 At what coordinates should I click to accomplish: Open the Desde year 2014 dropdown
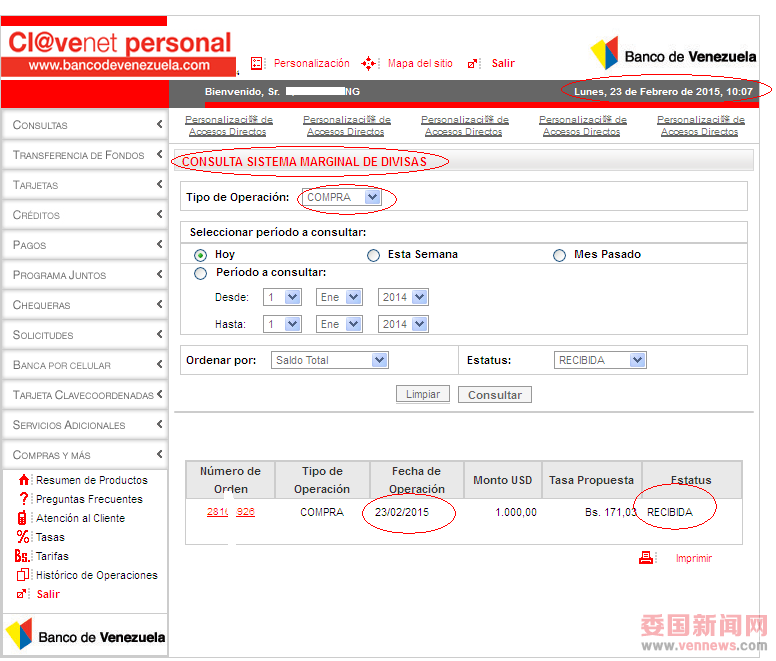click(x=403, y=297)
